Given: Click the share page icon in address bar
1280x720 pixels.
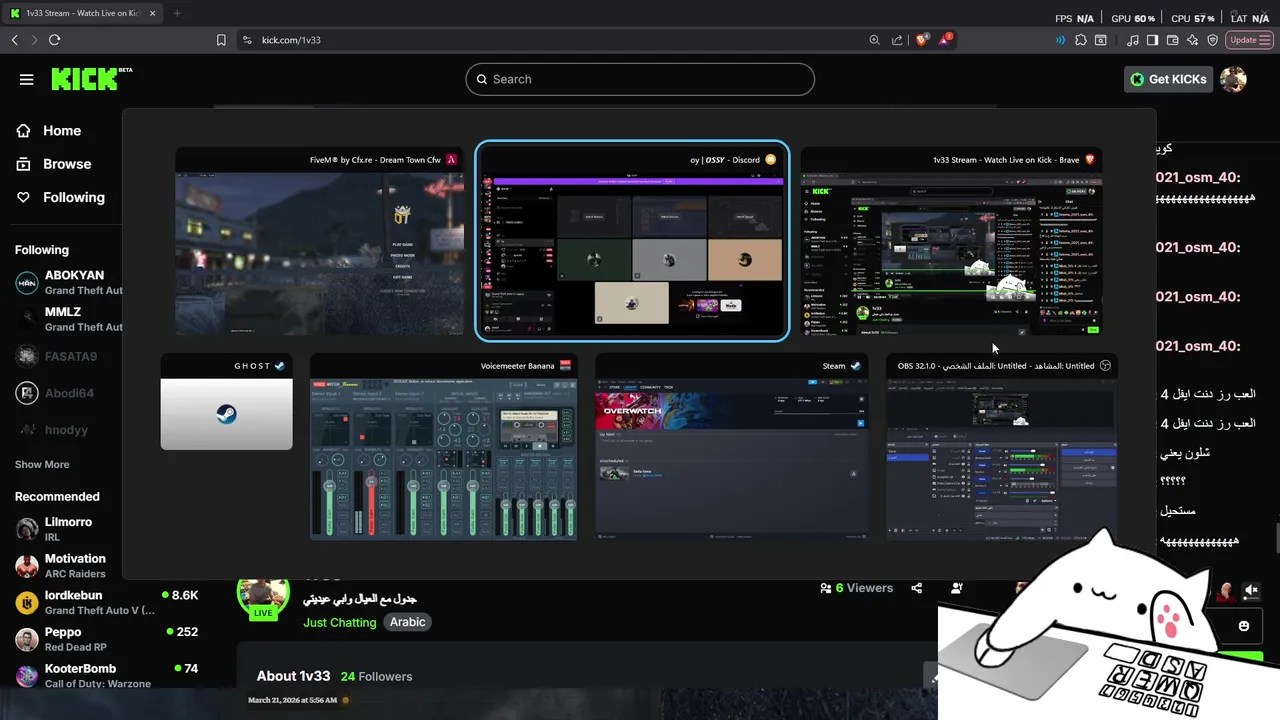Looking at the screenshot, I should point(897,40).
